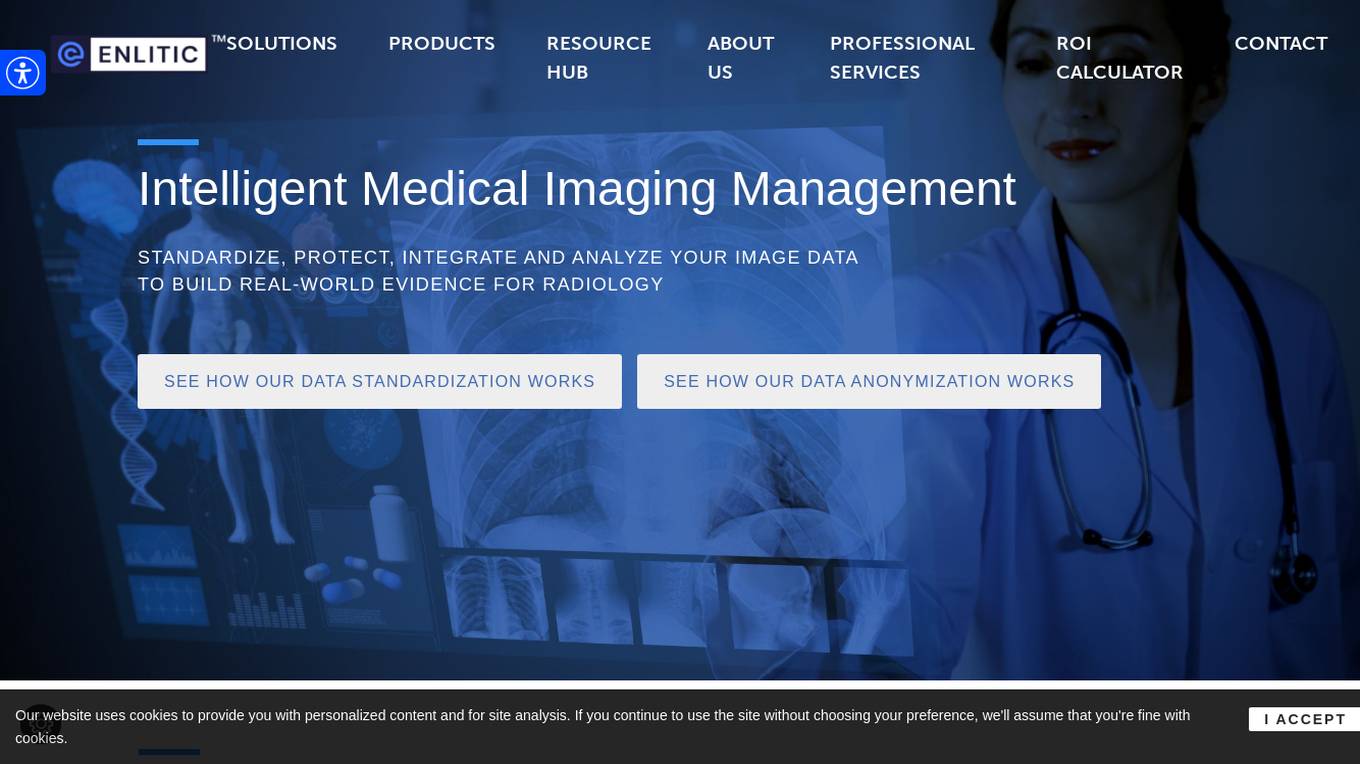Go to the Contact page
Image resolution: width=1360 pixels, height=764 pixels.
click(1281, 44)
